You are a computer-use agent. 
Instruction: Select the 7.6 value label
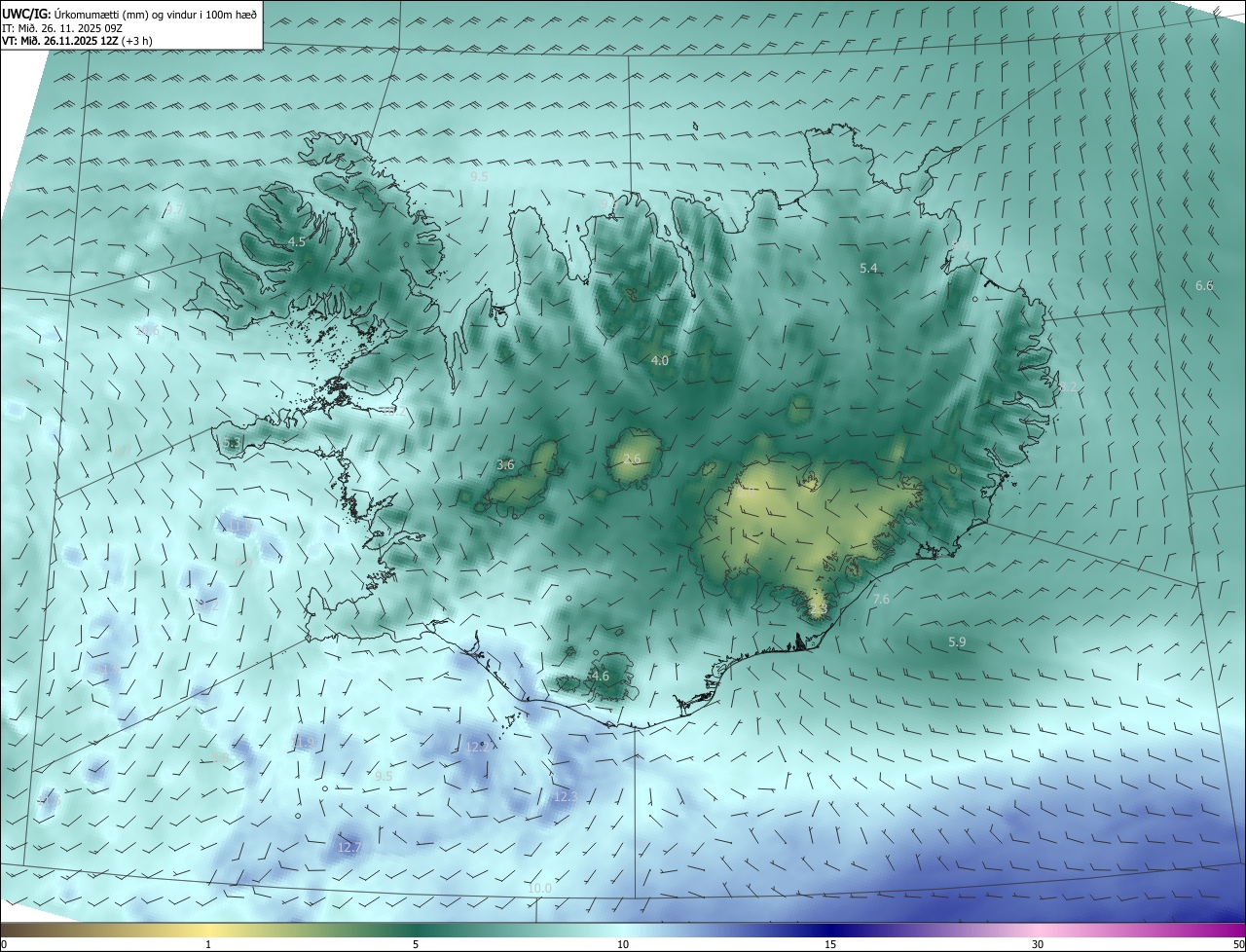click(881, 599)
